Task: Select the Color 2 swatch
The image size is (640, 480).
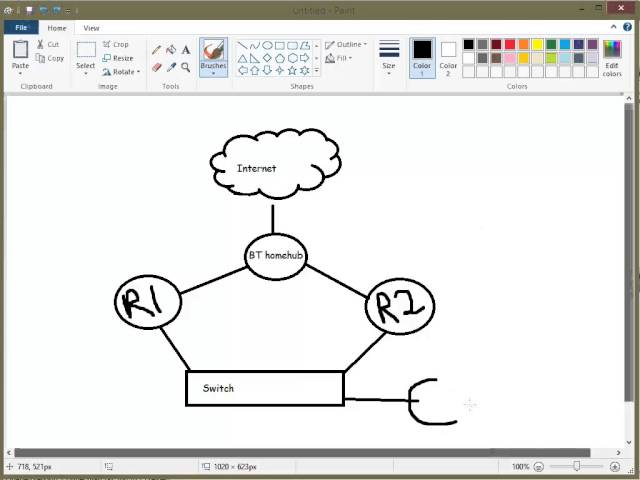Action: click(x=448, y=58)
